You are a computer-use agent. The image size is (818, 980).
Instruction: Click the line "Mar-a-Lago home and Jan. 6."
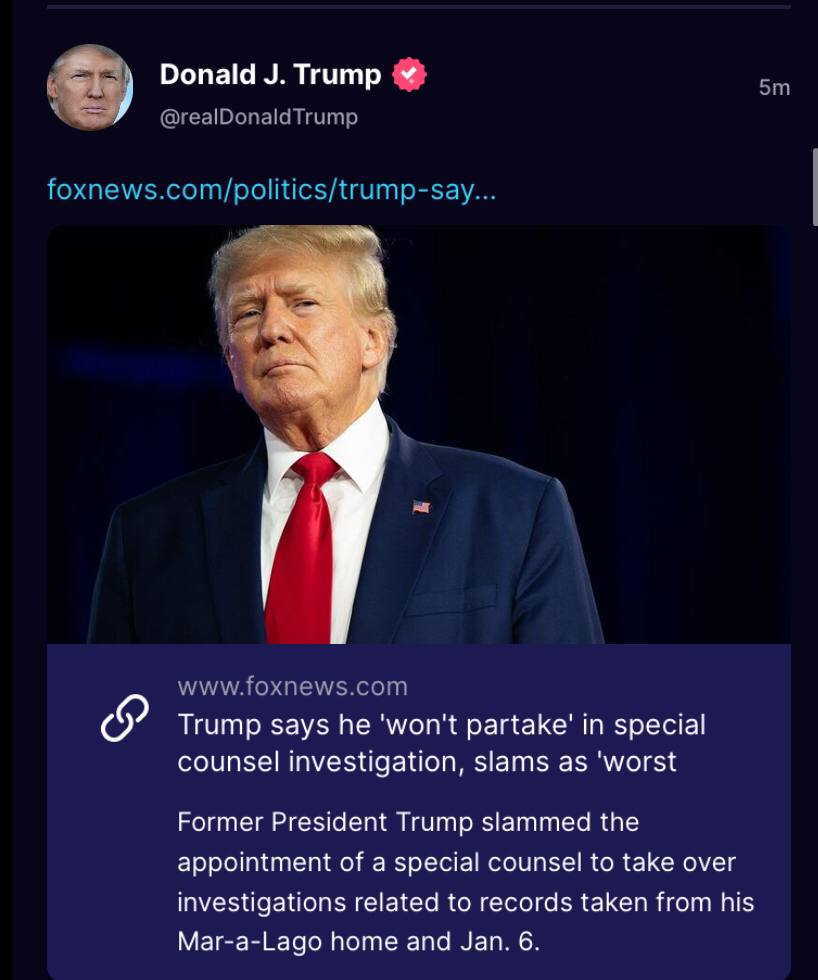[358, 942]
